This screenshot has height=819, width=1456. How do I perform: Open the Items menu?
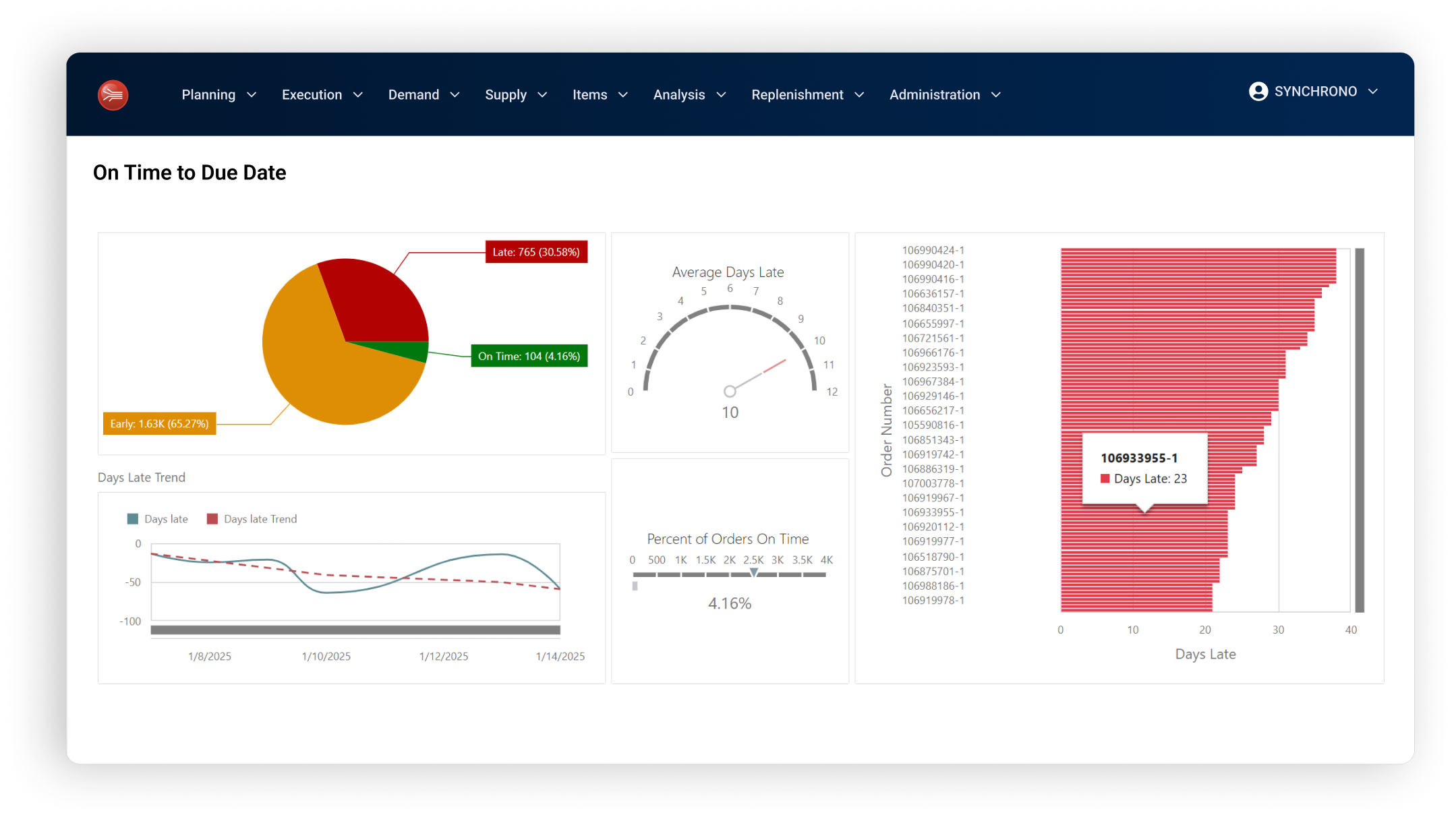tap(589, 95)
